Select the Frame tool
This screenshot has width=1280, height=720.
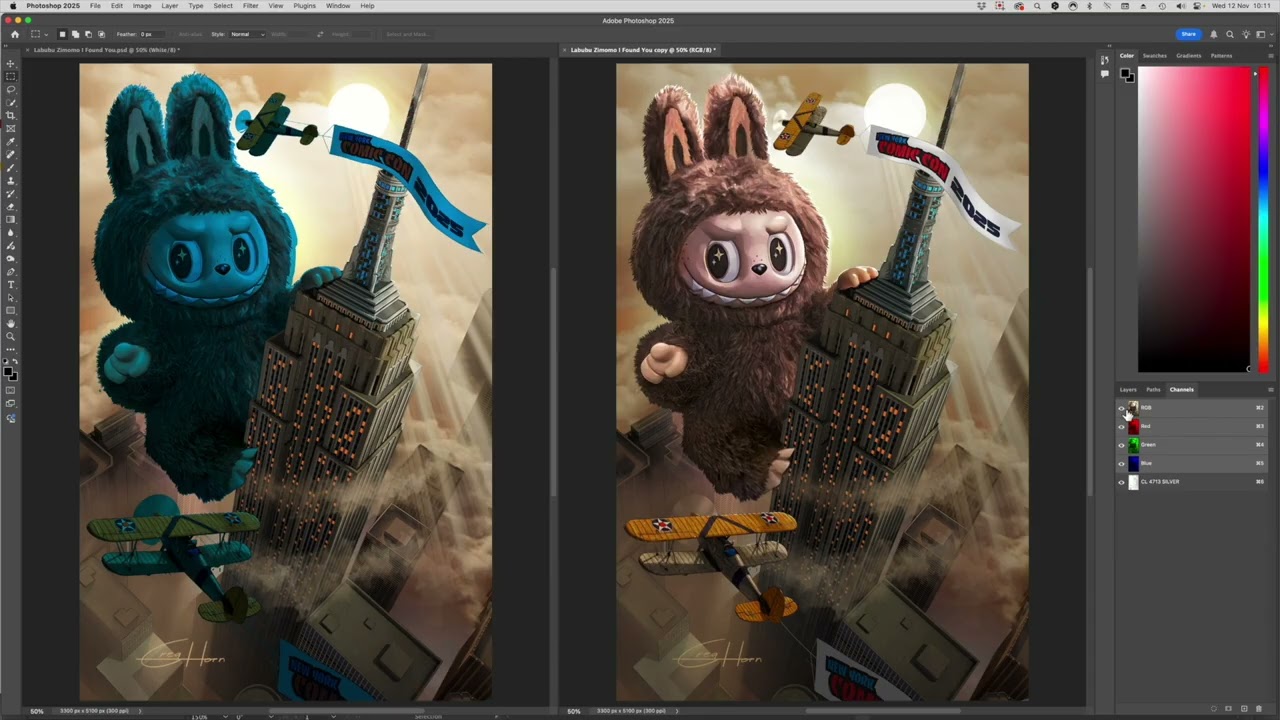(11, 128)
